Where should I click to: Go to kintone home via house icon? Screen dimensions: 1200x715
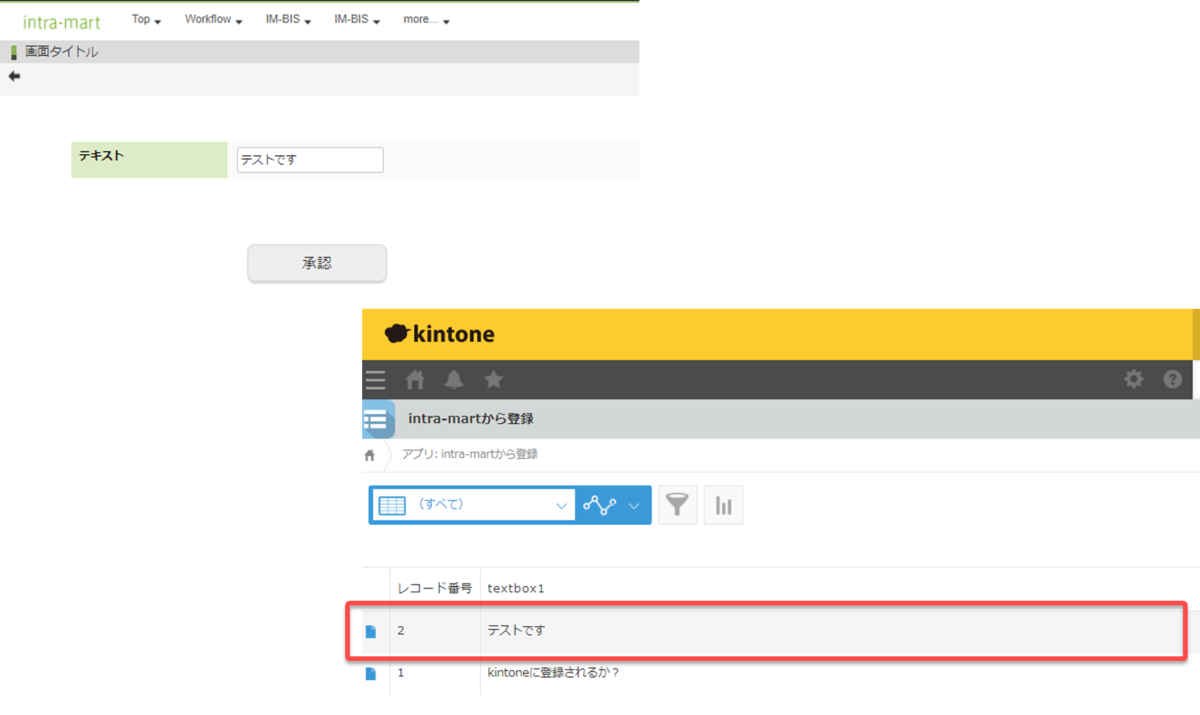click(415, 380)
